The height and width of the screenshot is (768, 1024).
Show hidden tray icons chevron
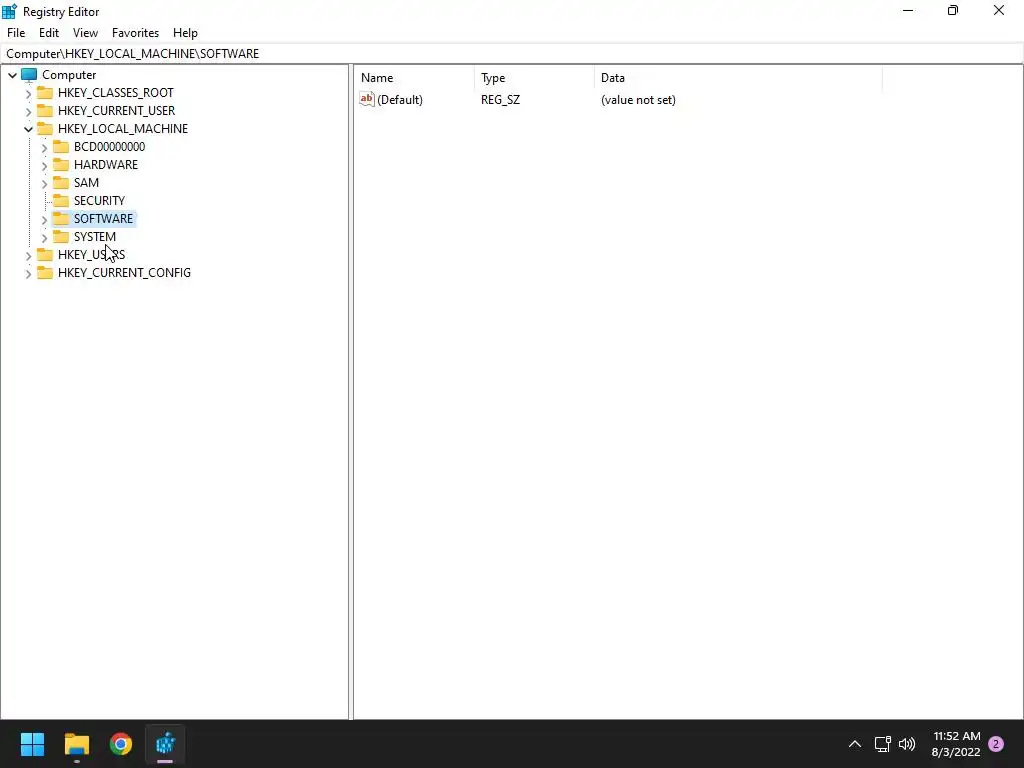[x=854, y=744]
